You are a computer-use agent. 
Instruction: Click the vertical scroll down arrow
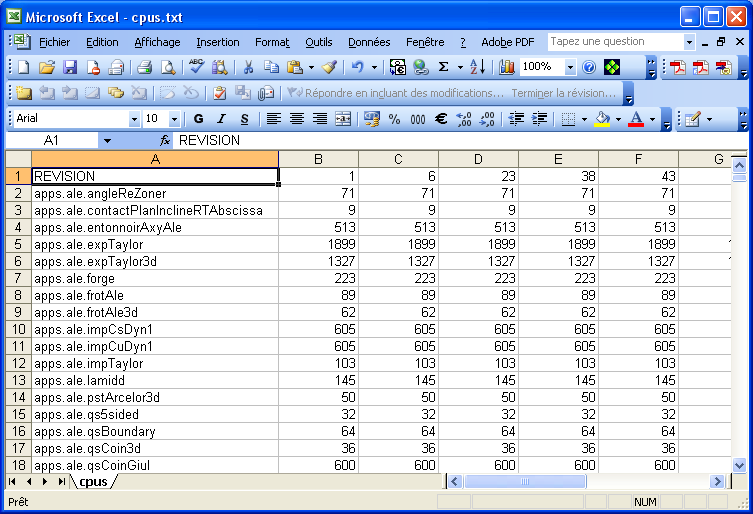tap(740, 465)
